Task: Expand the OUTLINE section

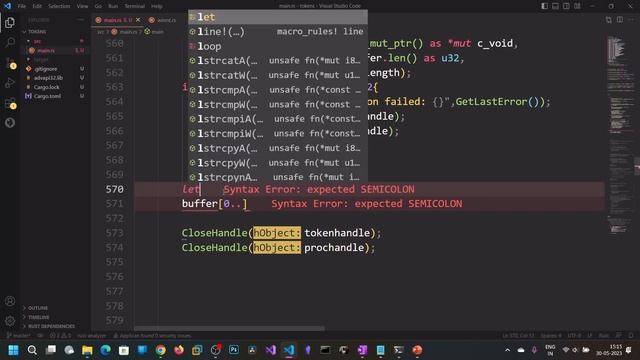Action: (x=55, y=308)
